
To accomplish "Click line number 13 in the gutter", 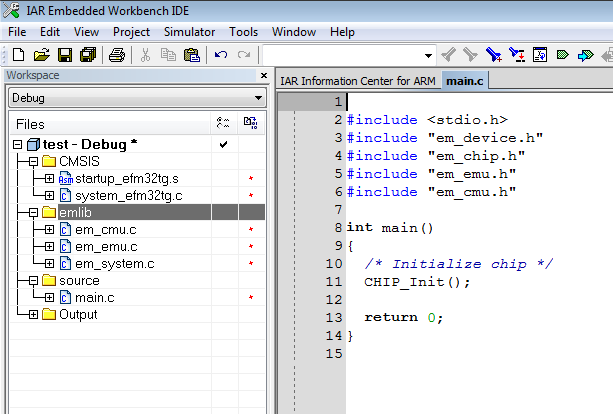I will [x=334, y=317].
